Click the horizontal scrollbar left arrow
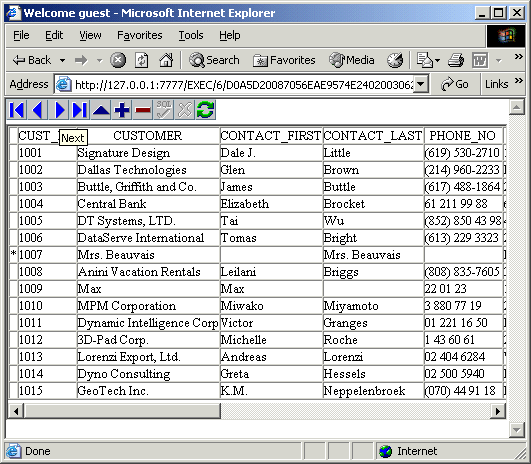The height and width of the screenshot is (464, 531). coord(16,411)
